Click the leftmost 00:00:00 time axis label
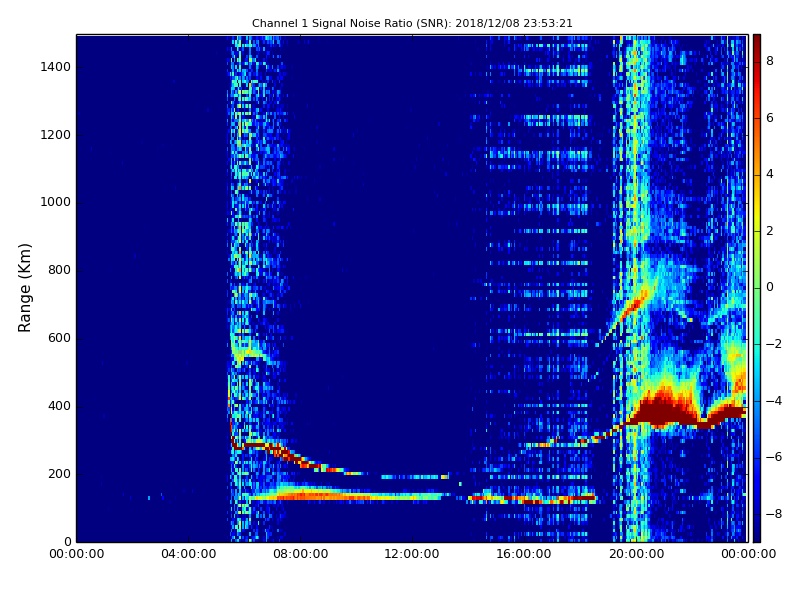 click(77, 554)
